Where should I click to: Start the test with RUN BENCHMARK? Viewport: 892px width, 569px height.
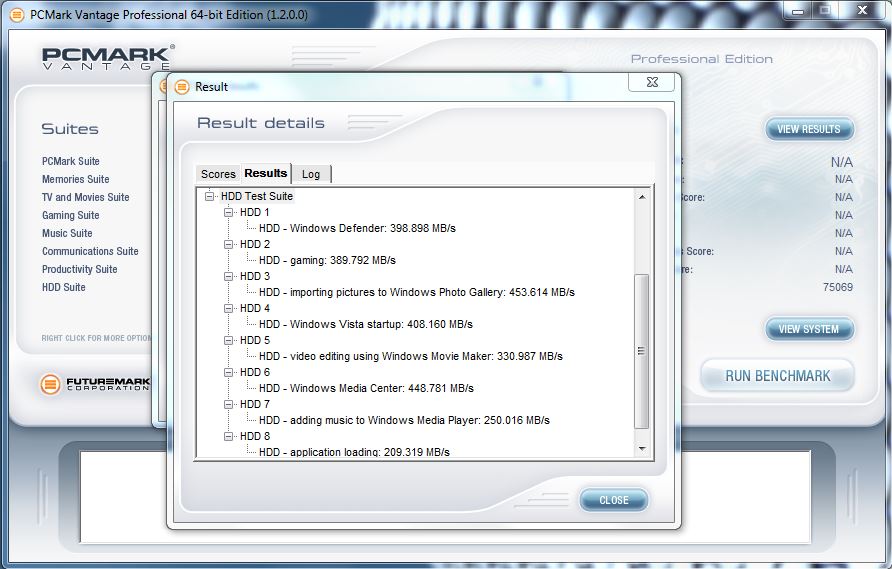tap(777, 376)
